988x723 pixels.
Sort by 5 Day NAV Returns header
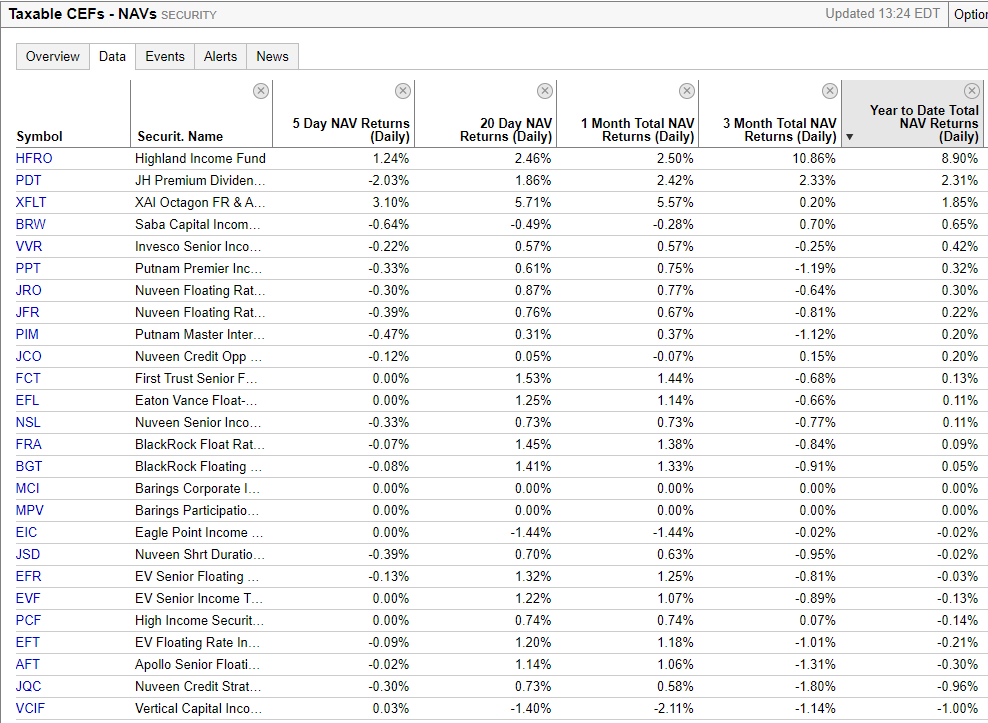click(351, 130)
